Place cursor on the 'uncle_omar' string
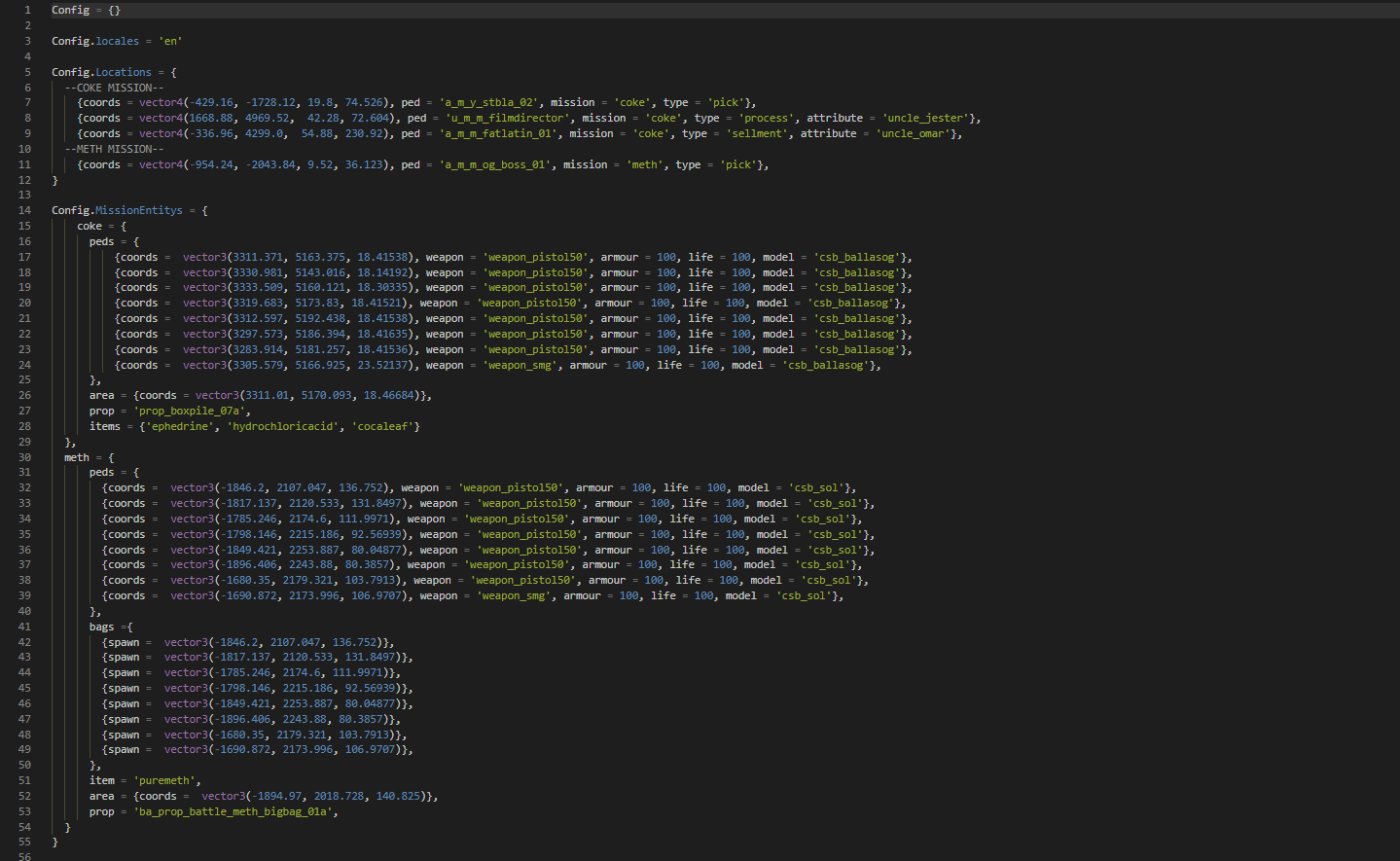Image resolution: width=1400 pixels, height=861 pixels. [915, 133]
